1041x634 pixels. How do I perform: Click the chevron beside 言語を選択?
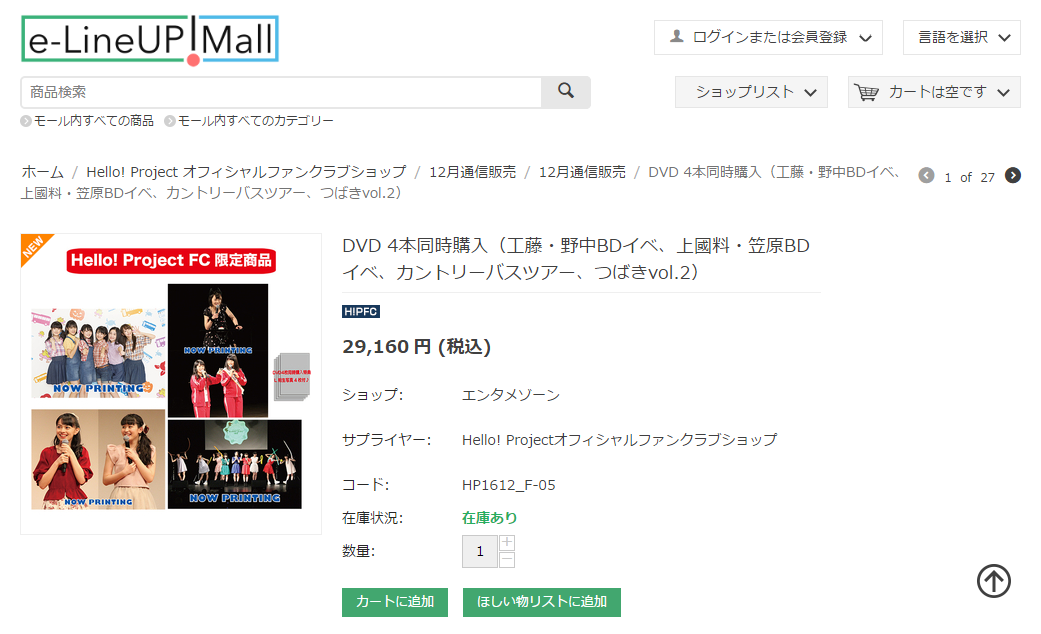pos(1004,38)
